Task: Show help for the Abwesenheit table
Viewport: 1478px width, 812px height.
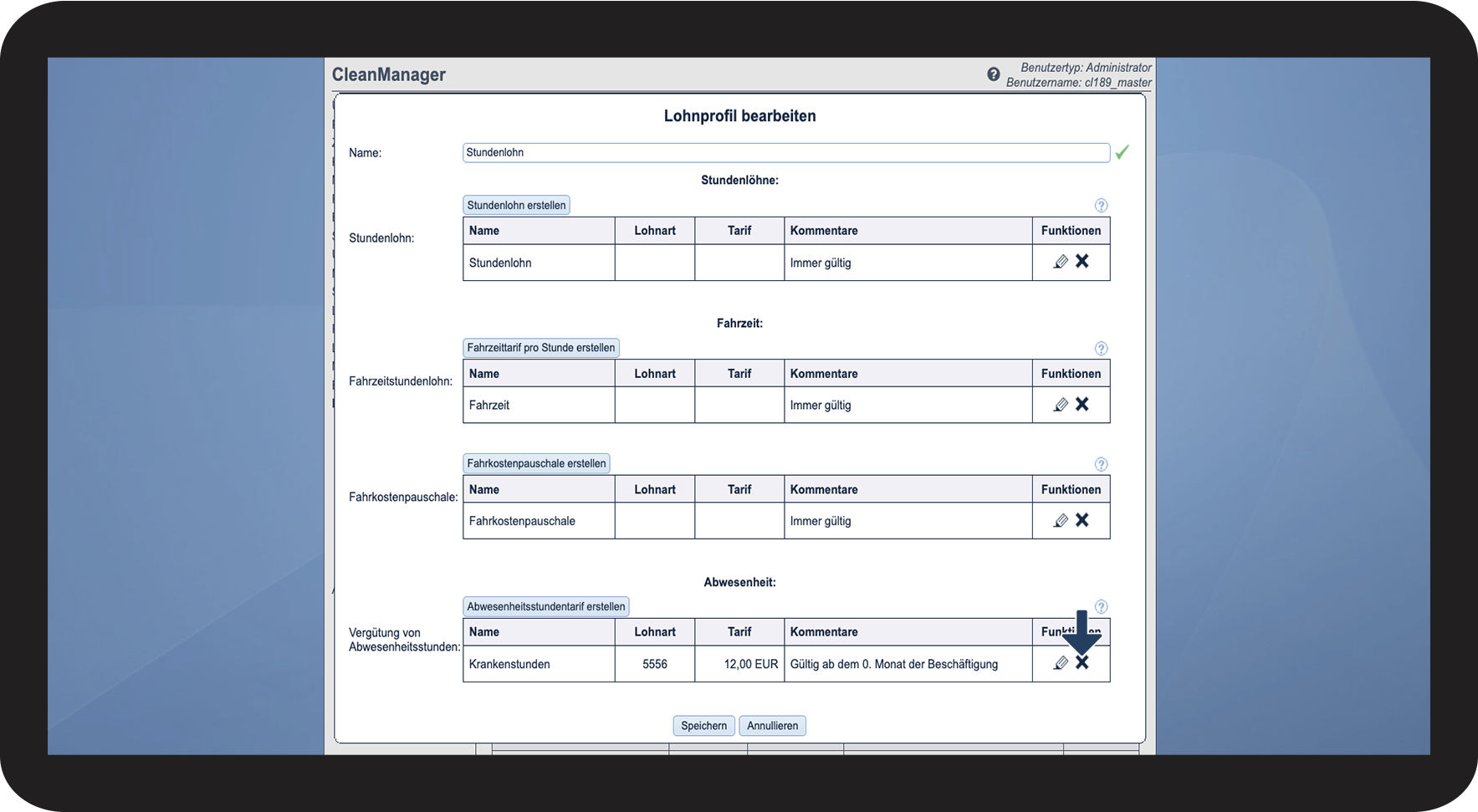Action: pyautogui.click(x=1101, y=607)
